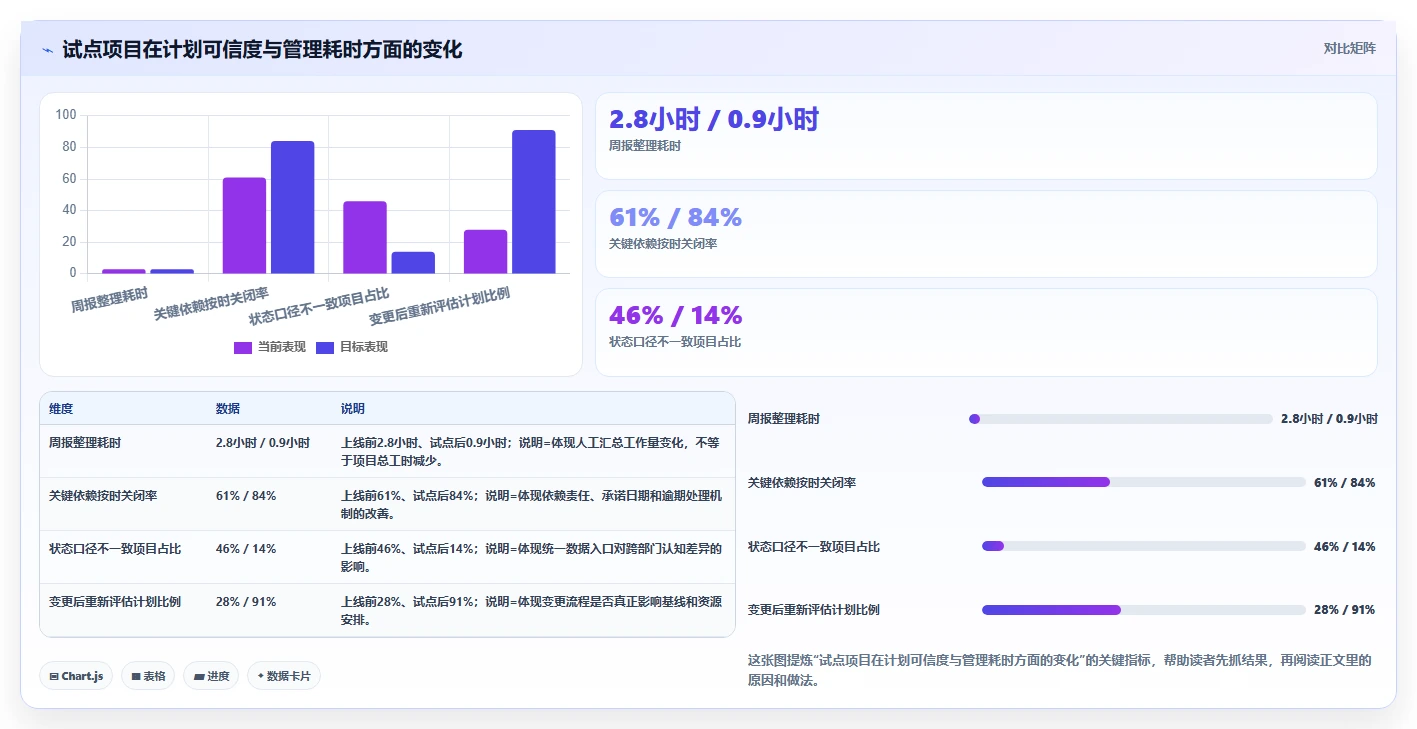The height and width of the screenshot is (729, 1417).
Task: Click the purple 当前表现 bar for 变更后重新评估计划比例
Action: point(485,251)
